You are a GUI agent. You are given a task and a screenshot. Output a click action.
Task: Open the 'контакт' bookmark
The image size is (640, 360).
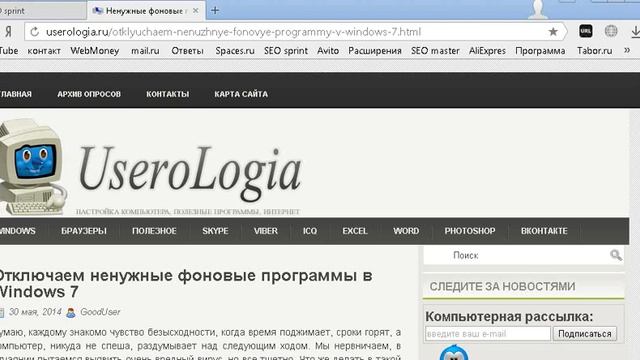(44, 51)
